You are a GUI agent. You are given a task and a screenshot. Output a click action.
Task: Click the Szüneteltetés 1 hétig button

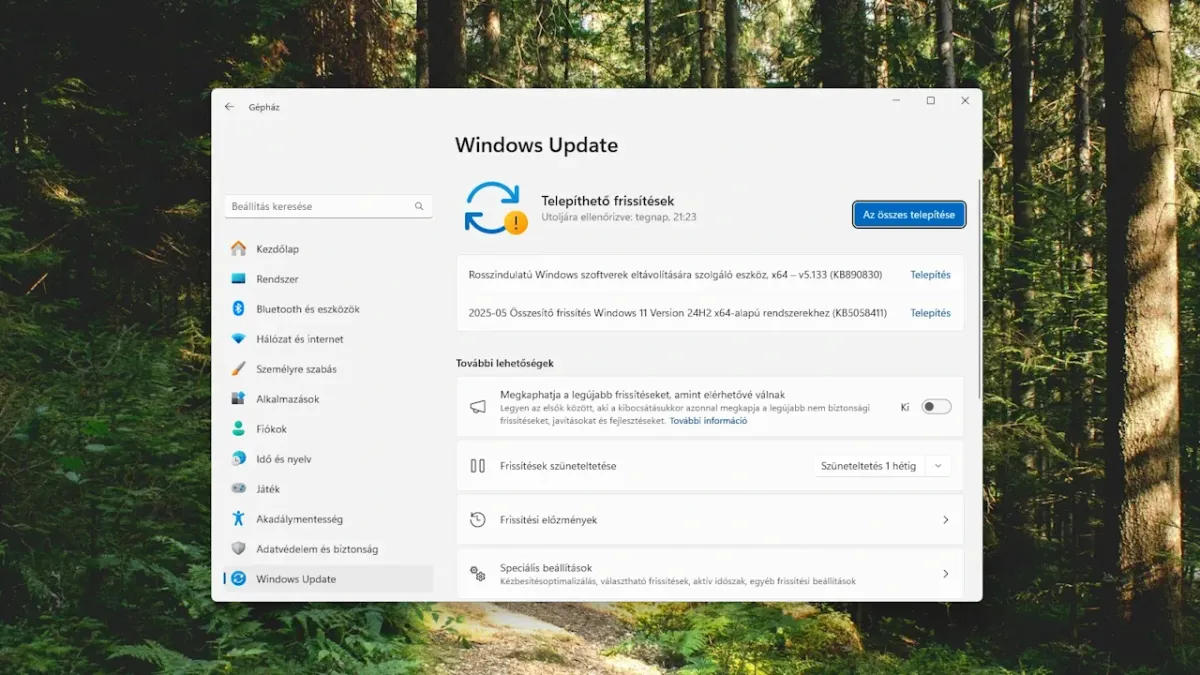tap(869, 466)
